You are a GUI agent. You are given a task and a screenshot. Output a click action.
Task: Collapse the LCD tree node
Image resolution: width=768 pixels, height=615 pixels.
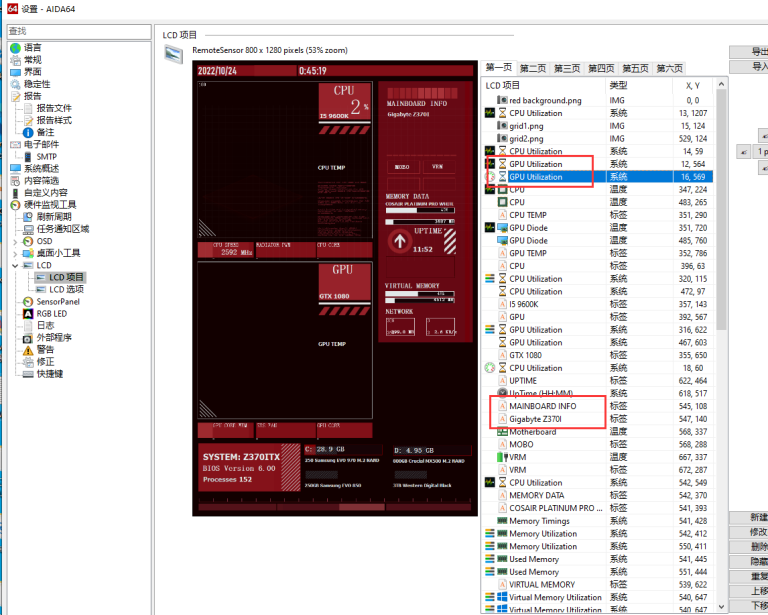click(x=15, y=265)
